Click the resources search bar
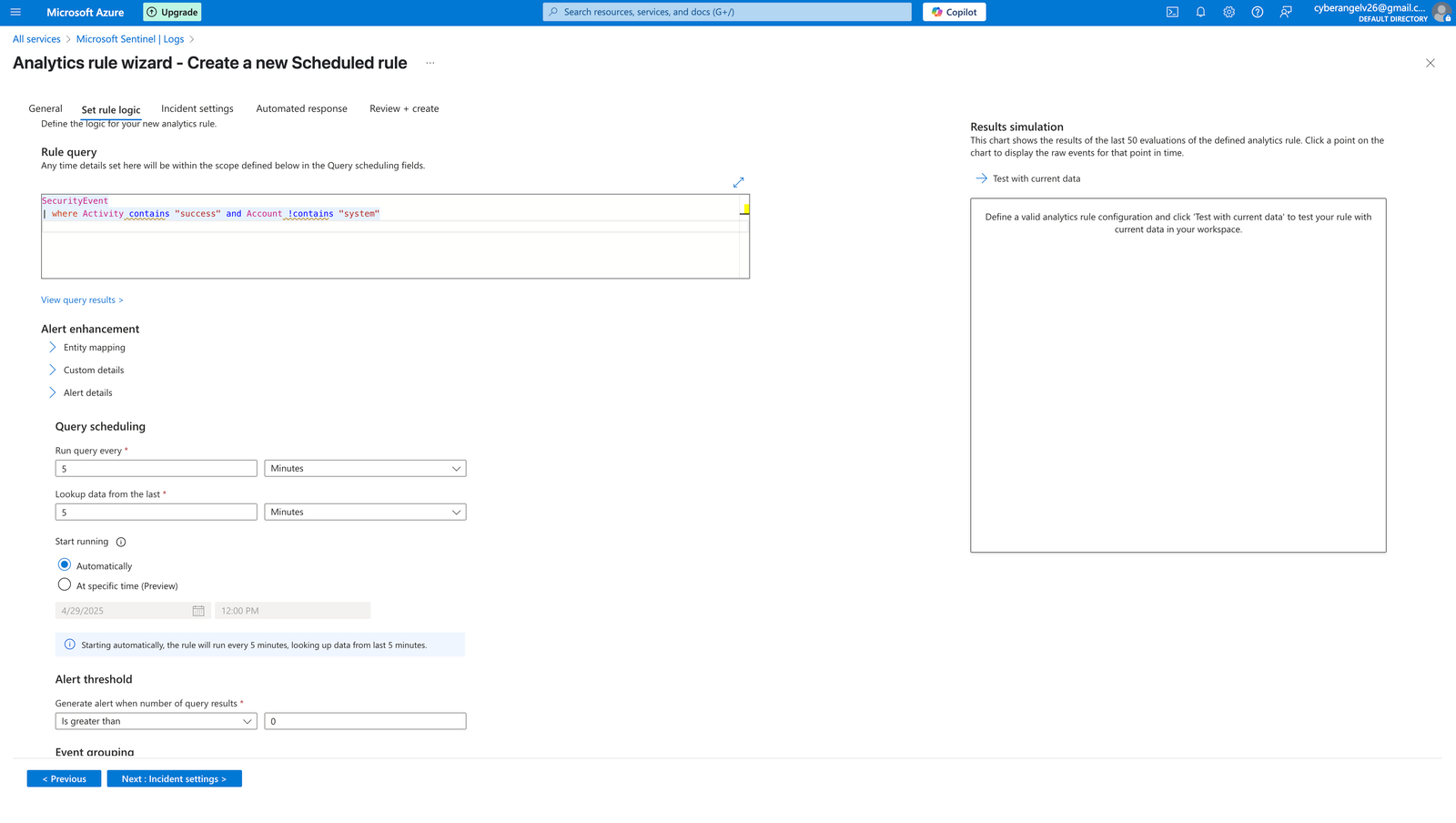 [726, 12]
